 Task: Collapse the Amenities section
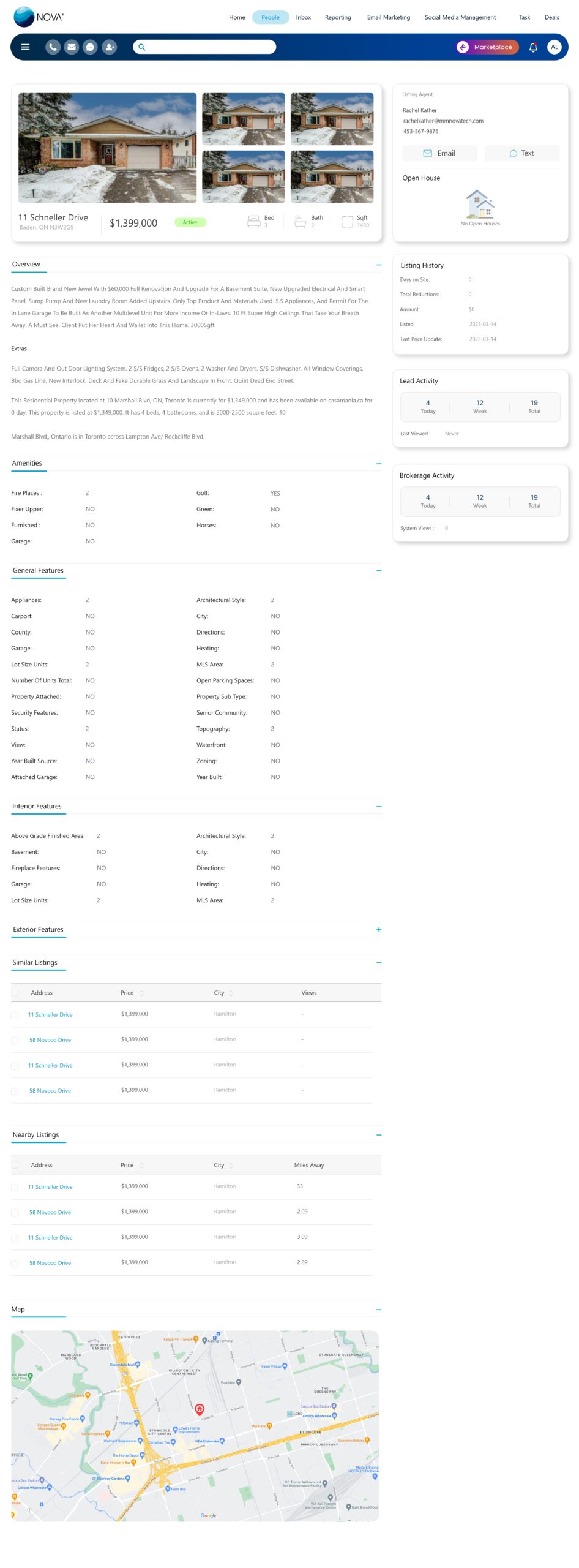click(379, 464)
